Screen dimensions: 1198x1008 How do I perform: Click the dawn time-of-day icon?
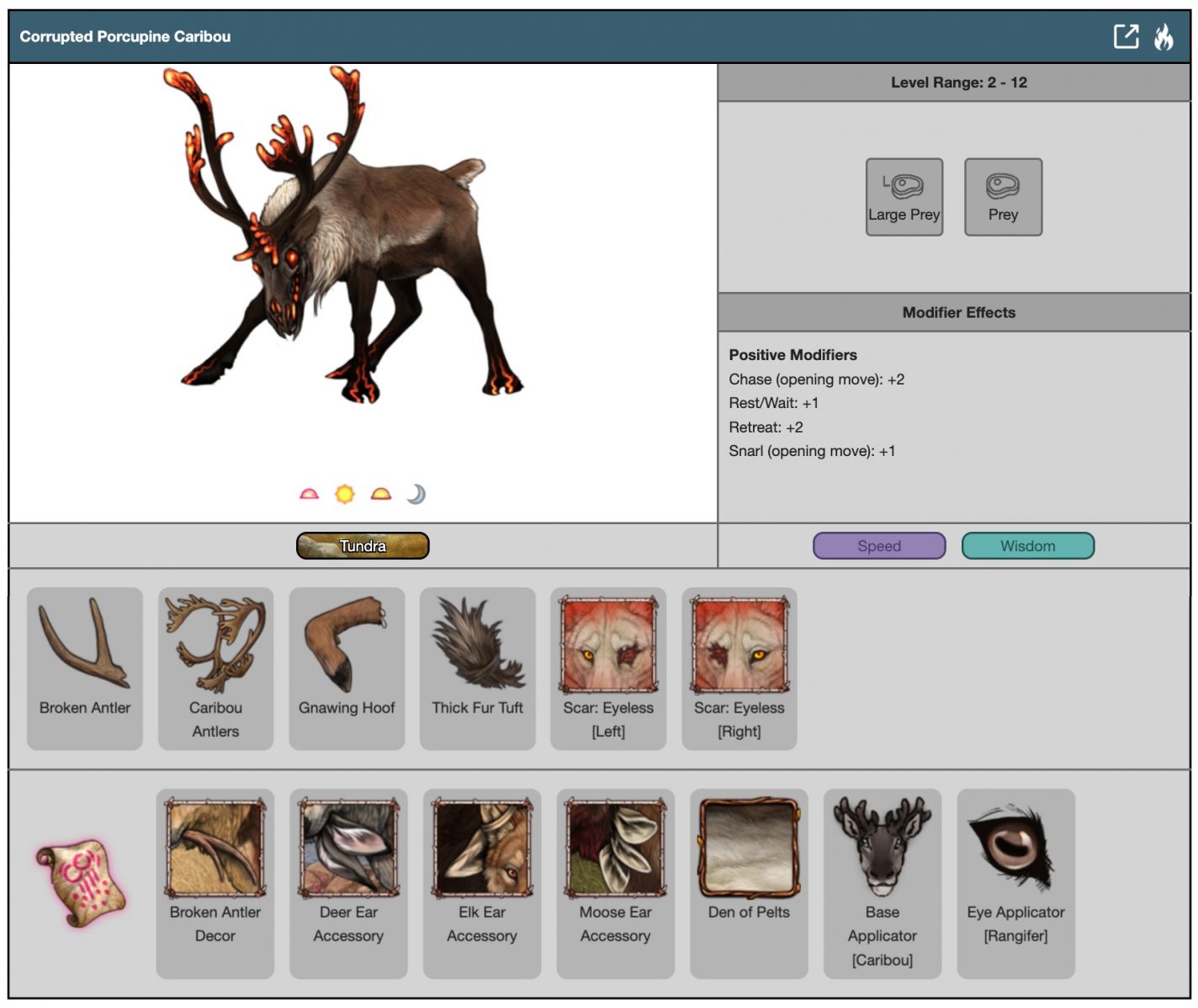(309, 494)
